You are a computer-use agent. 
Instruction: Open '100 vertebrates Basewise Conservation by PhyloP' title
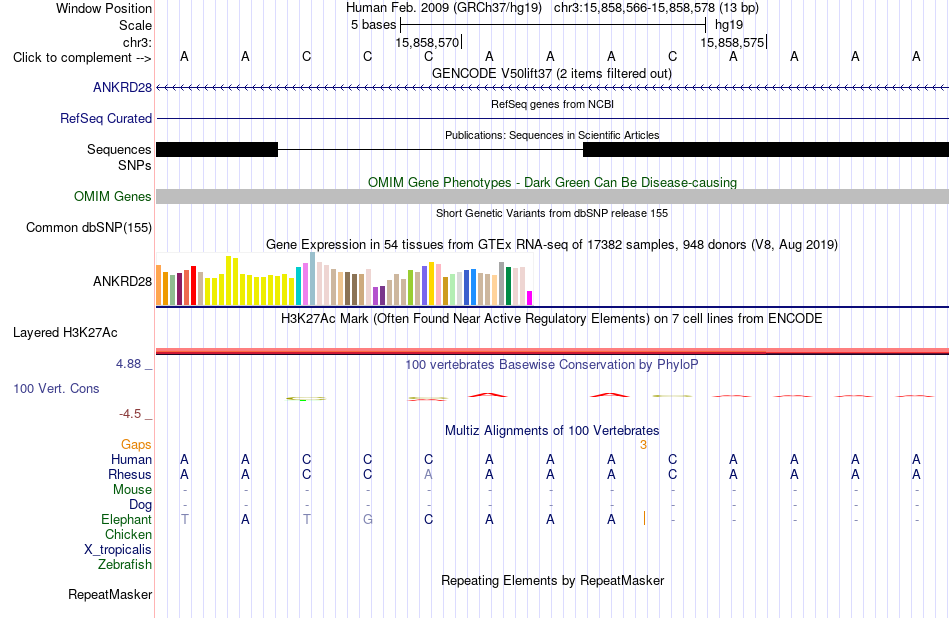click(x=551, y=364)
